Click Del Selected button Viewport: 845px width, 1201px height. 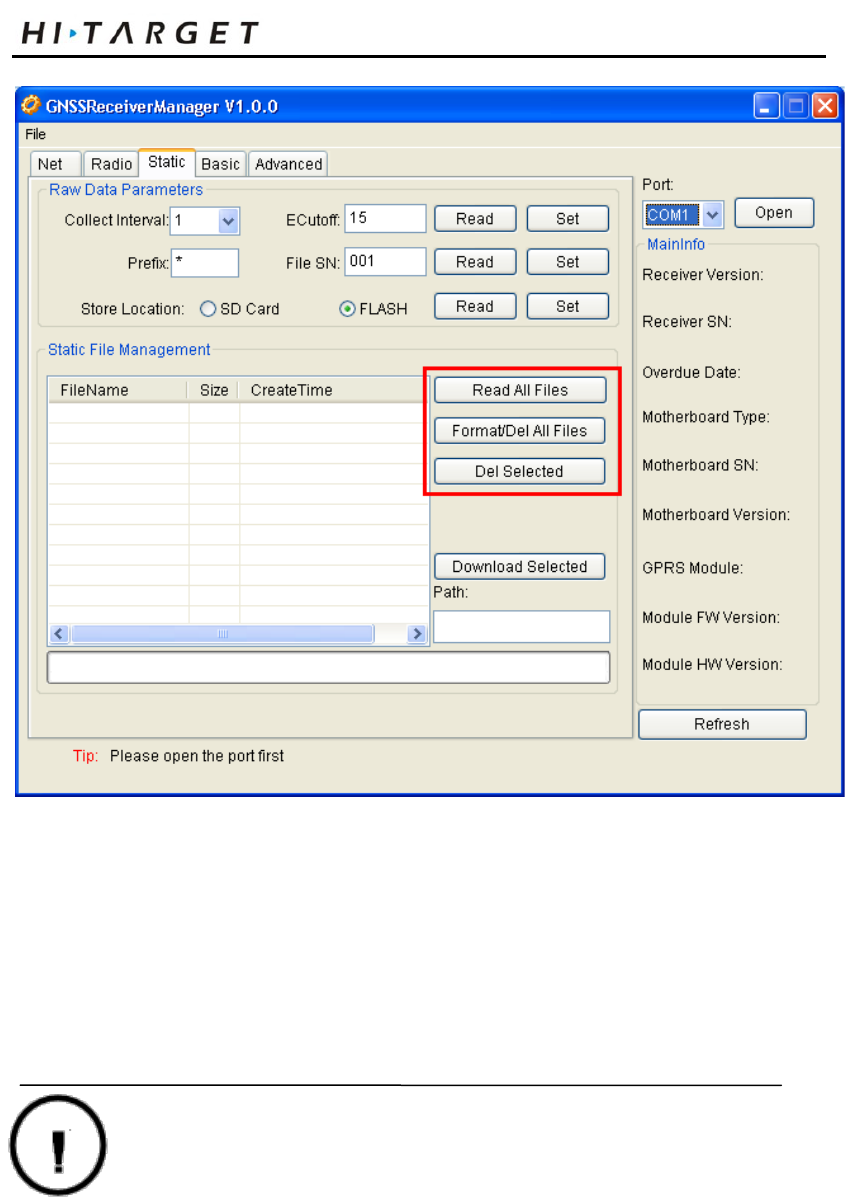pyautogui.click(x=520, y=471)
